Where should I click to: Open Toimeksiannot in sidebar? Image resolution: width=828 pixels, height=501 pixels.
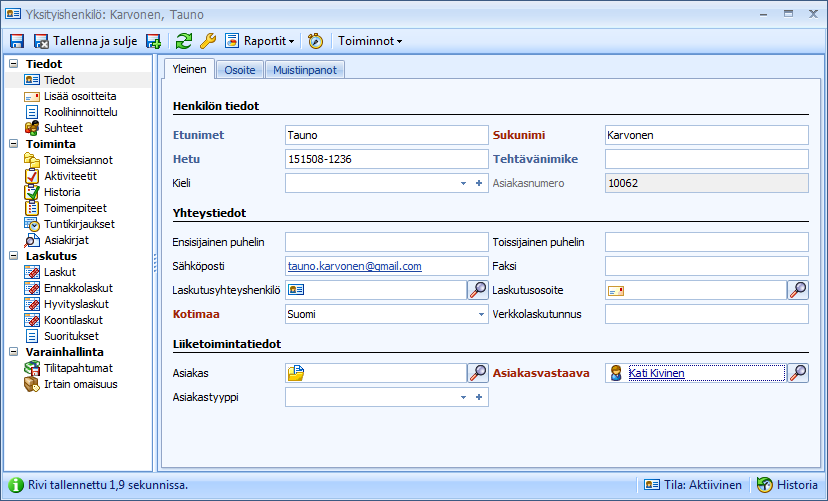point(68,160)
